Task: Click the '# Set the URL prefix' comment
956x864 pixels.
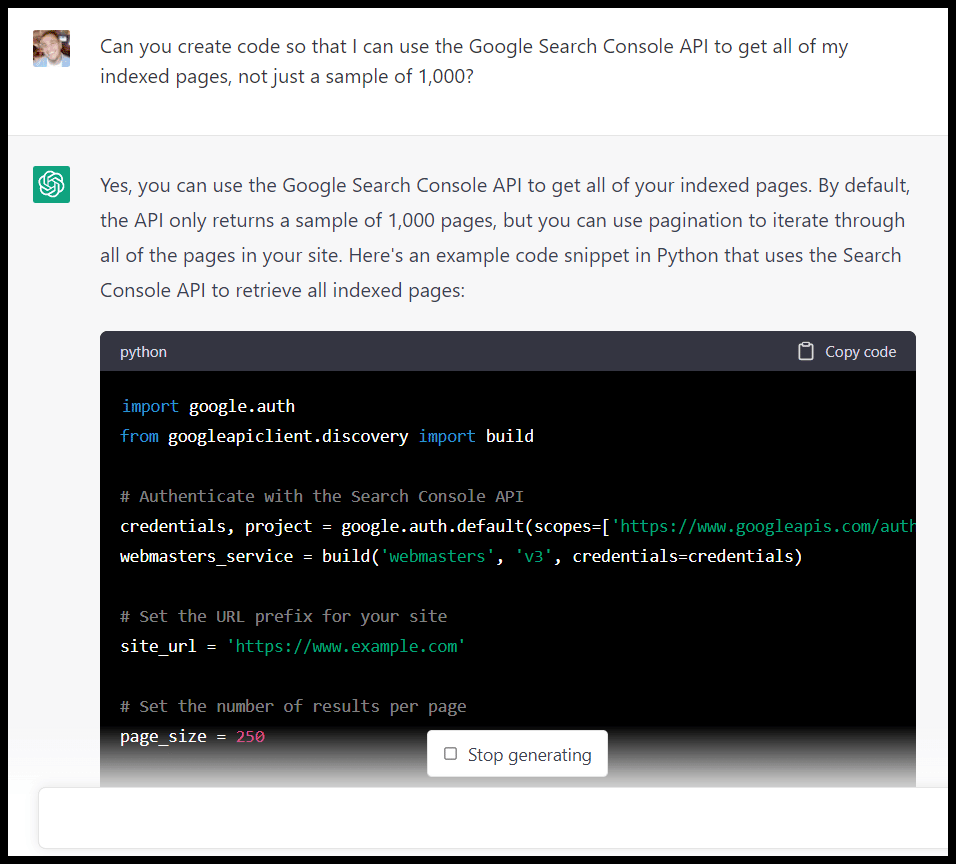Action: [x=283, y=616]
